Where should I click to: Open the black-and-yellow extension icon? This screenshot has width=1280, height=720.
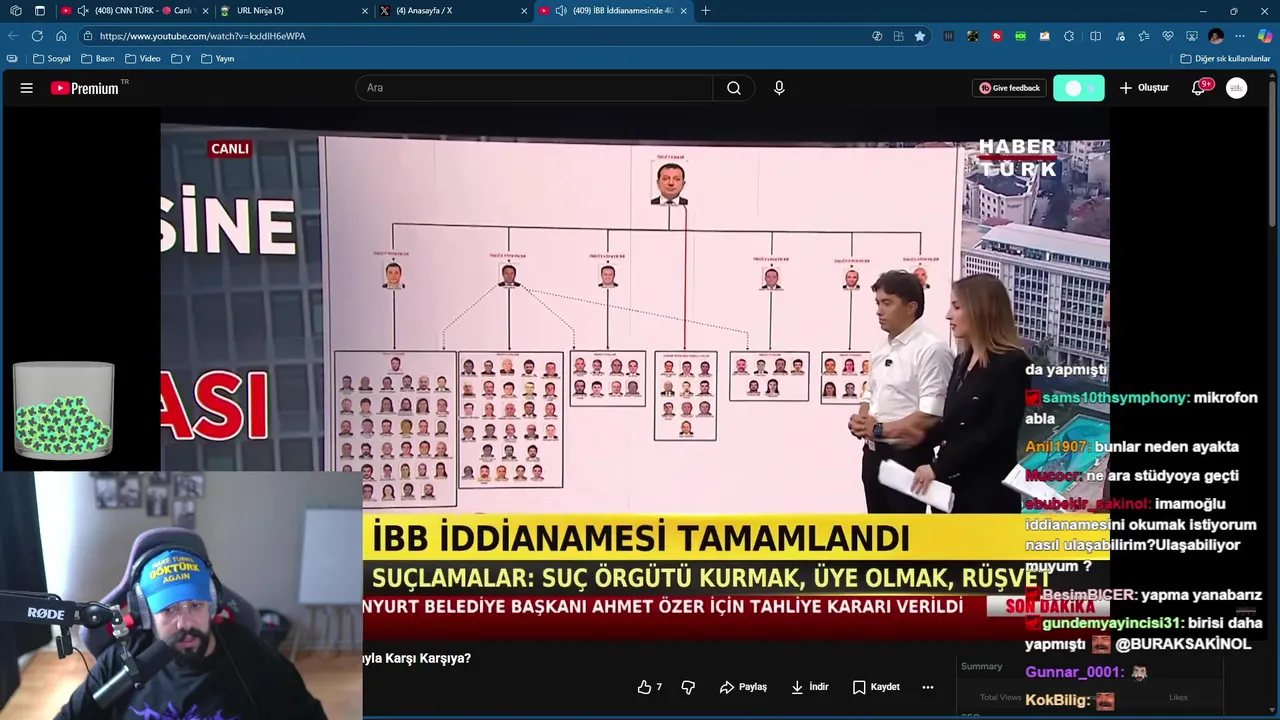(x=972, y=36)
